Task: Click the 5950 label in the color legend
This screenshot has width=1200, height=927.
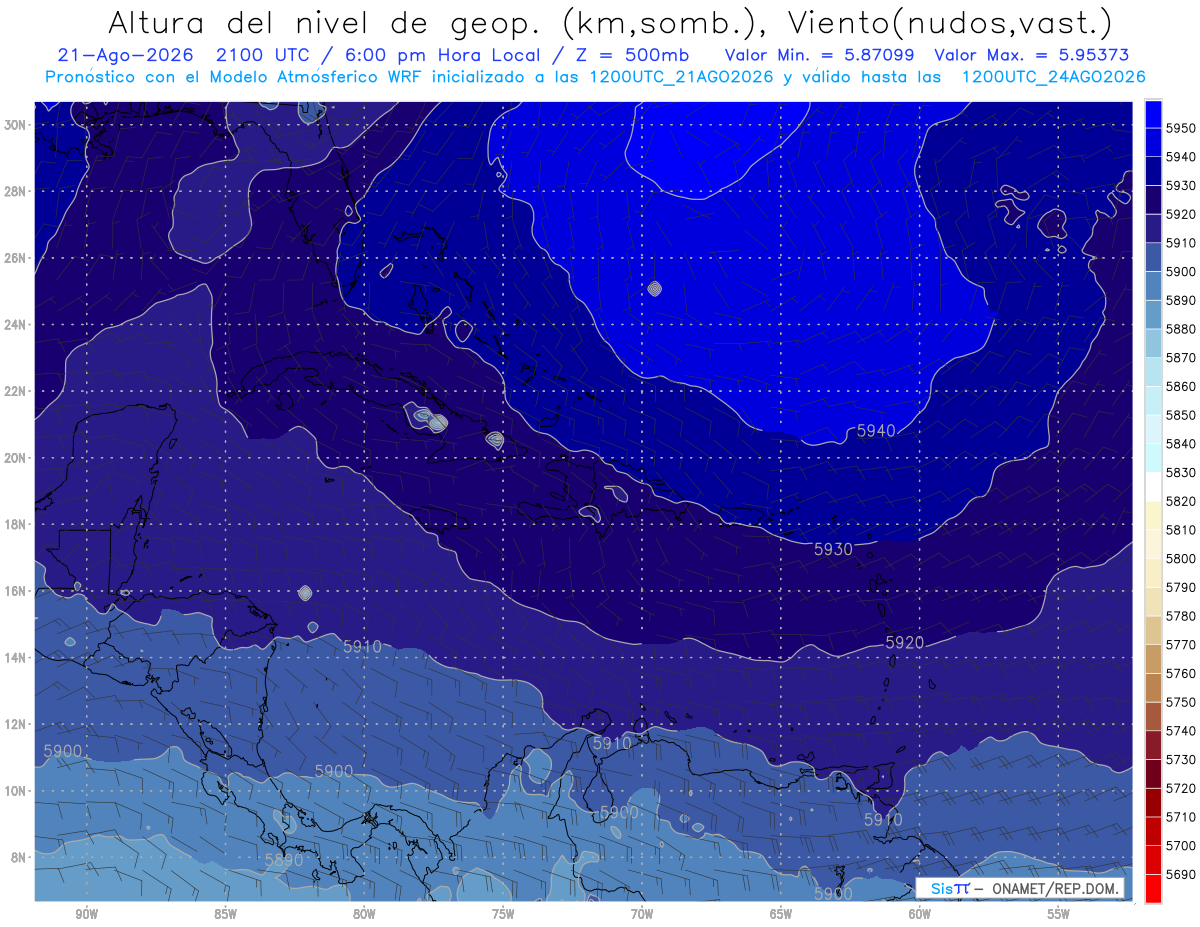Action: click(x=1182, y=128)
